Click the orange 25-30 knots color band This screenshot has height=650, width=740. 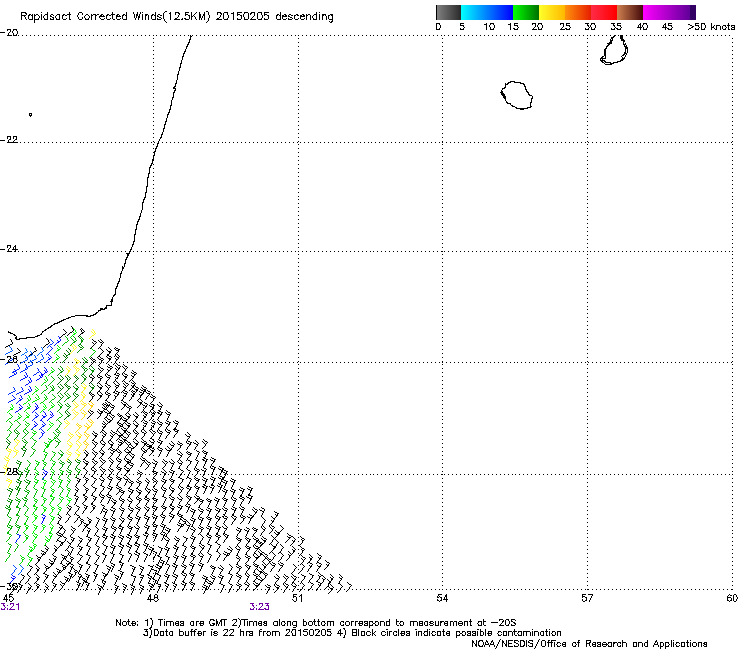coord(578,12)
